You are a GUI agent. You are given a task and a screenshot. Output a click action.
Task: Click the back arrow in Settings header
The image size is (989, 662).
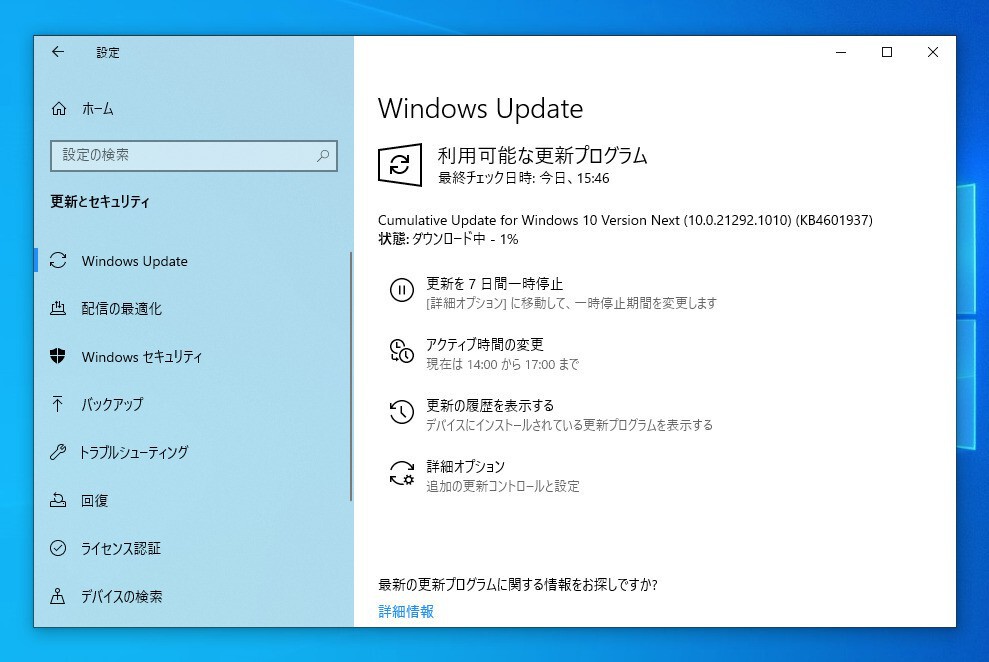(58, 52)
